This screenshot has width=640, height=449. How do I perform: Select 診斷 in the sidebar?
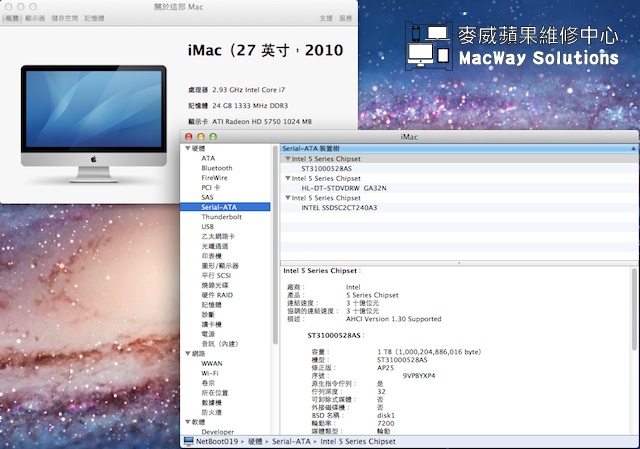(208, 315)
